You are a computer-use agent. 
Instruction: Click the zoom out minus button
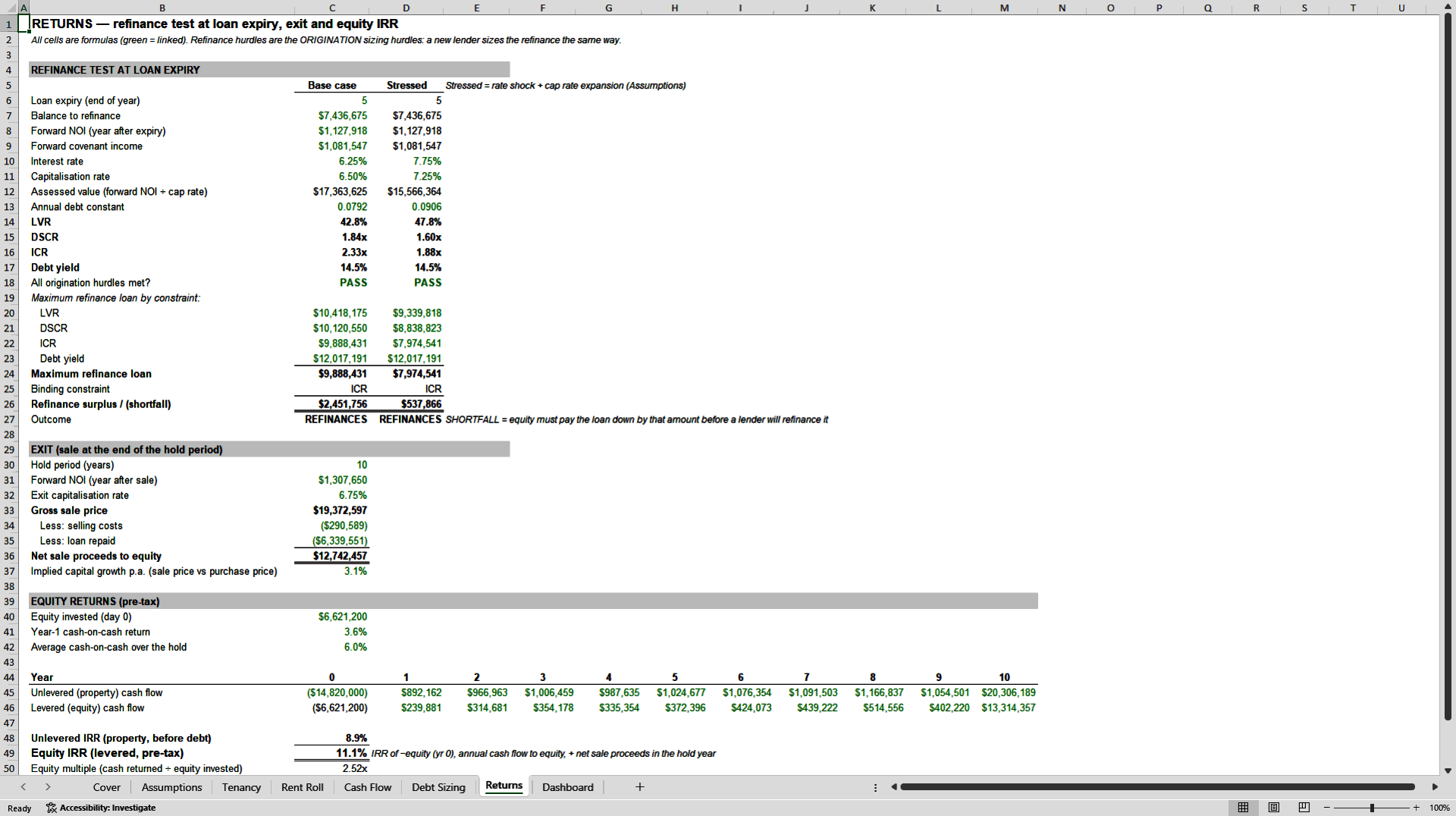(1327, 808)
